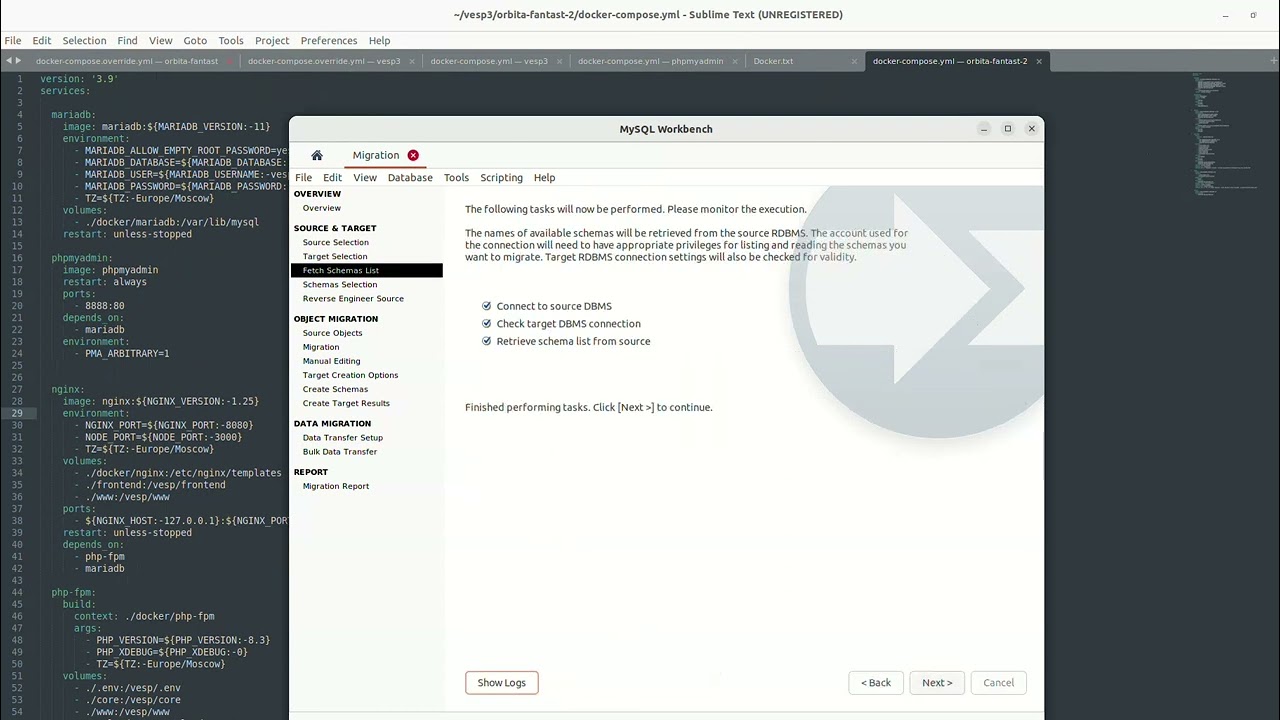Open Scripting menu in MySQL Workbench

501,177
